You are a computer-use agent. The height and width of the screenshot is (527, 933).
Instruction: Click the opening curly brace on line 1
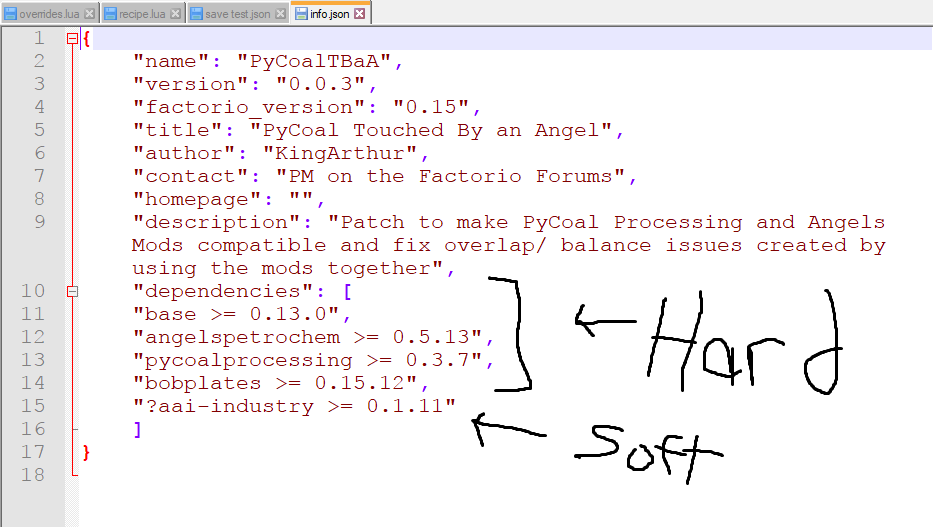(86, 39)
